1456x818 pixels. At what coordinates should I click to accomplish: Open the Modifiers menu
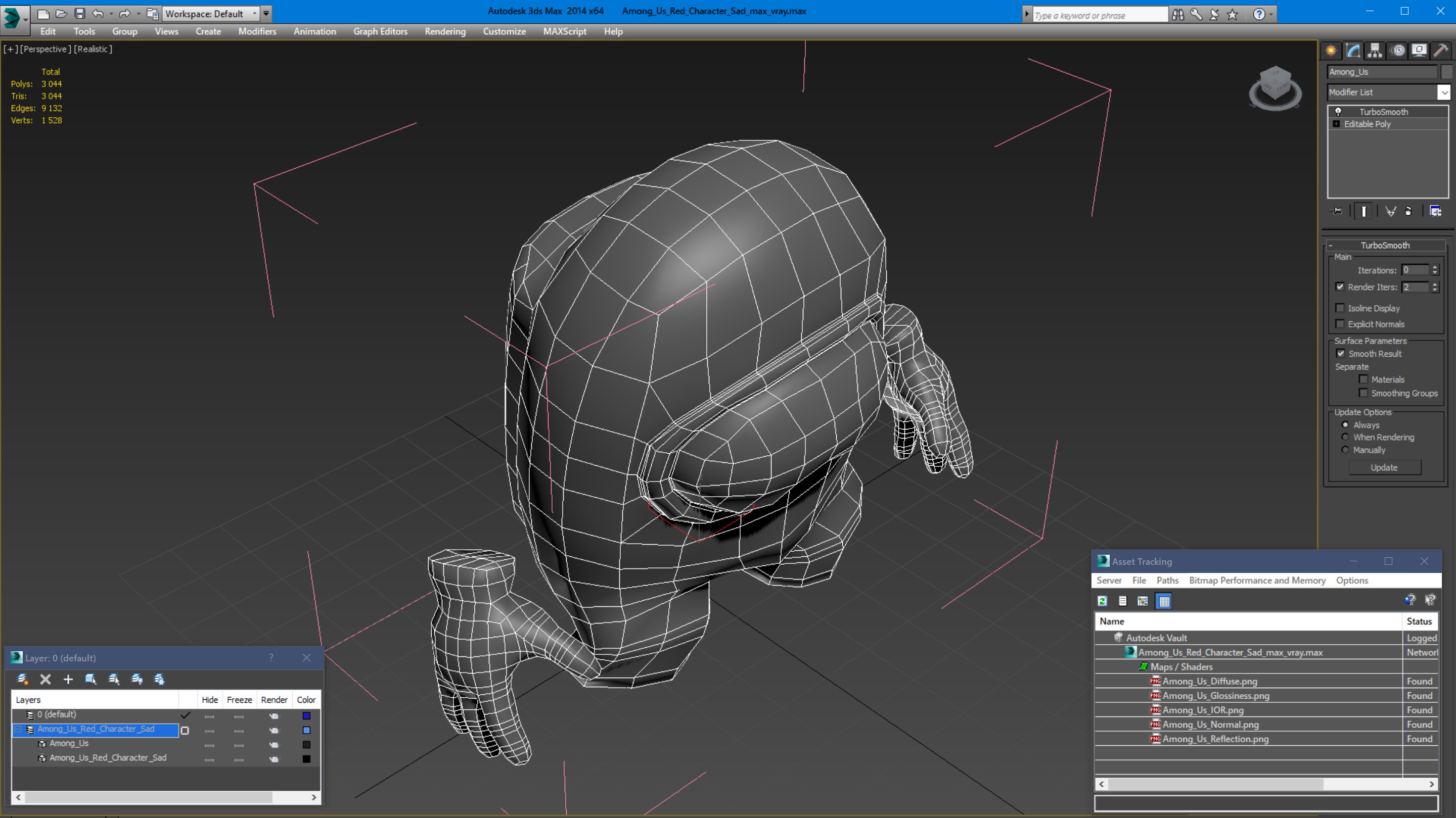pos(257,32)
